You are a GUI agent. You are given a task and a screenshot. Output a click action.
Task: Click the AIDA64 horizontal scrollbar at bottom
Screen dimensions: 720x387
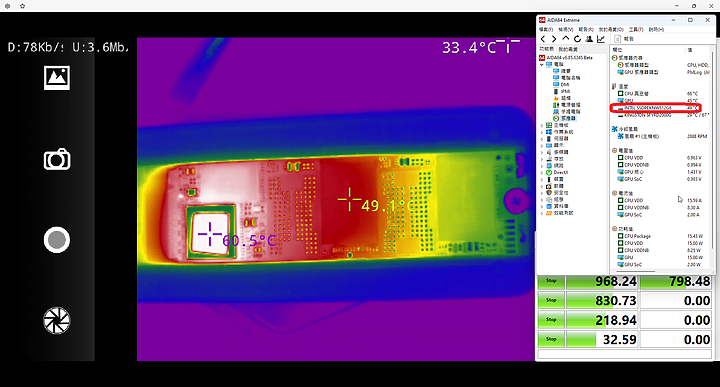[x=635, y=271]
